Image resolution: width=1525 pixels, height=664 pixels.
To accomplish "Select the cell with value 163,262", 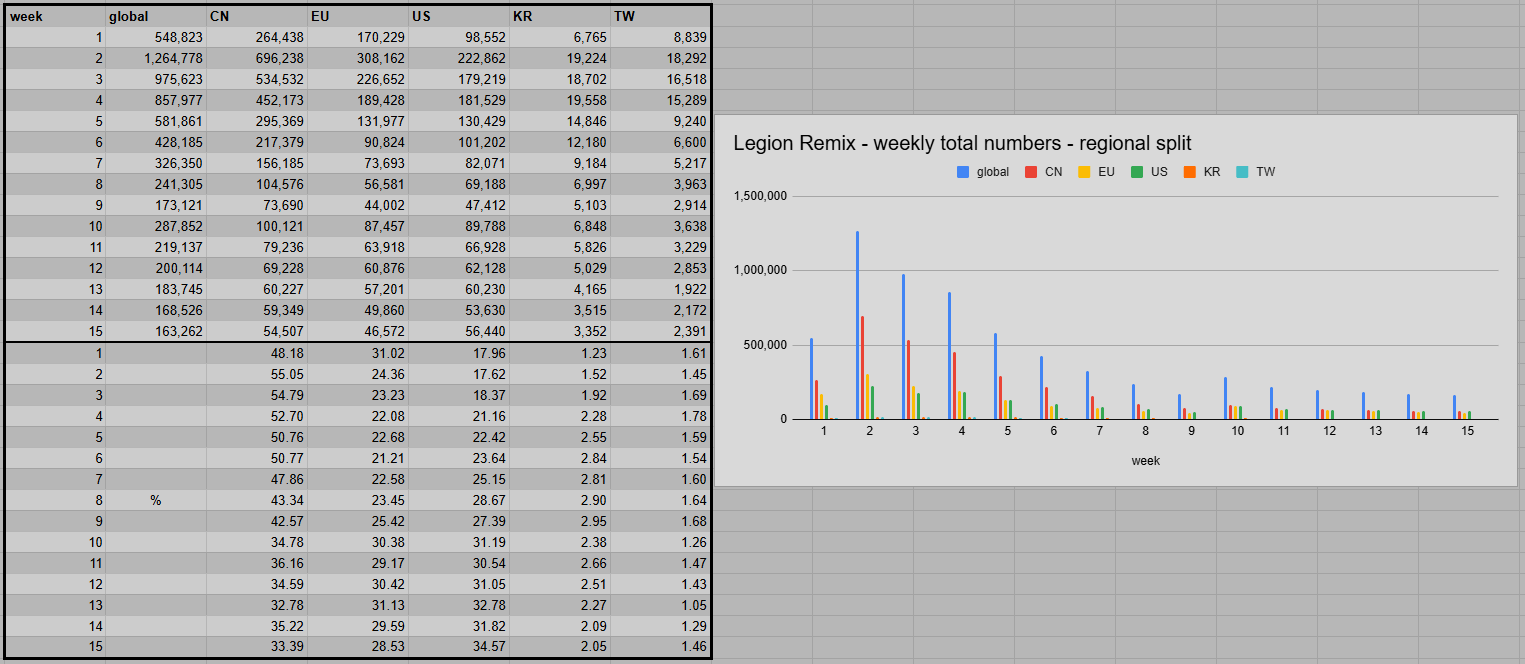I will pyautogui.click(x=156, y=331).
